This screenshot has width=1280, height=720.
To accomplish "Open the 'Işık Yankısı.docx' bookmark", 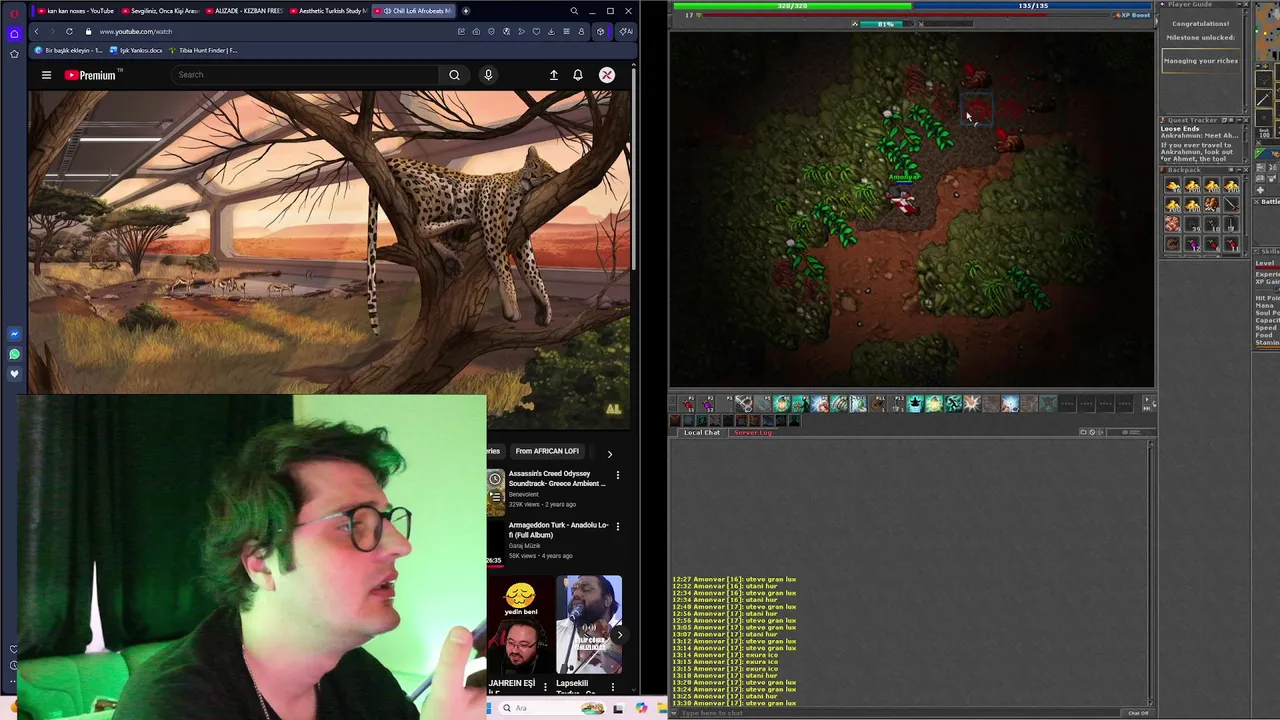I will [136, 50].
